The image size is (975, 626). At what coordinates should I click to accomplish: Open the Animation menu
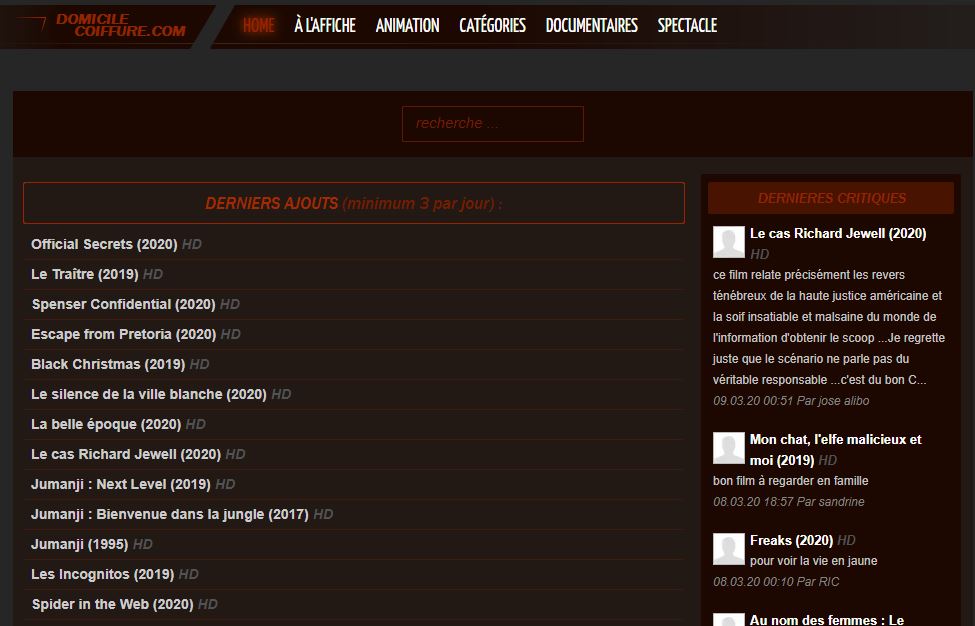point(407,25)
